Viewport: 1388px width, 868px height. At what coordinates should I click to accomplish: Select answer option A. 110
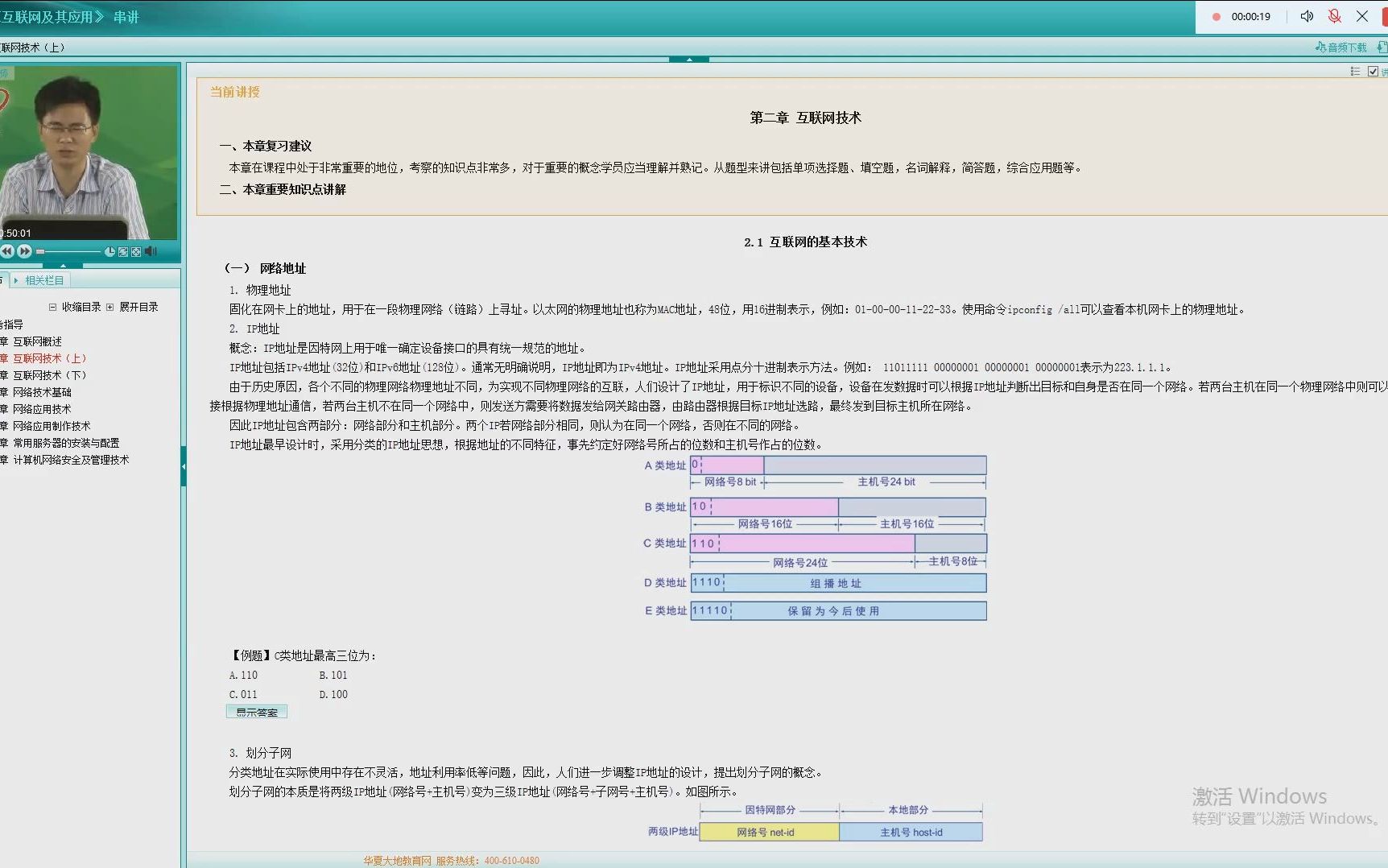click(243, 676)
